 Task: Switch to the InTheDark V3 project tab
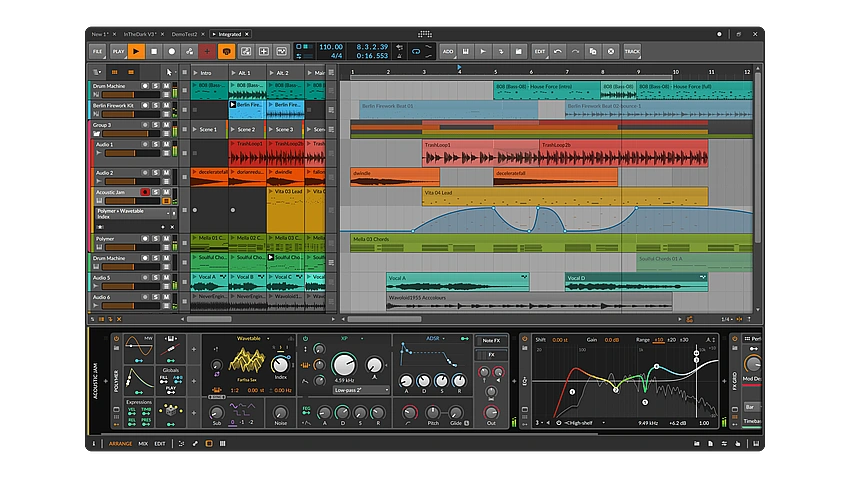point(140,34)
